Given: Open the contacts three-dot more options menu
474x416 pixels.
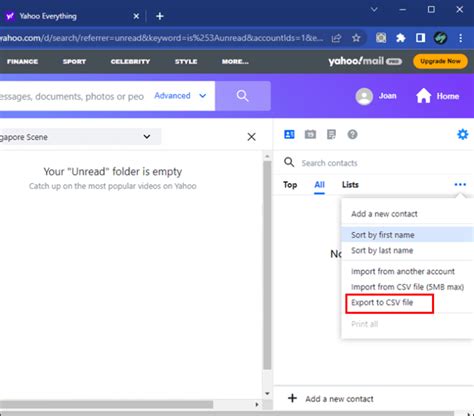Looking at the screenshot, I should (460, 184).
